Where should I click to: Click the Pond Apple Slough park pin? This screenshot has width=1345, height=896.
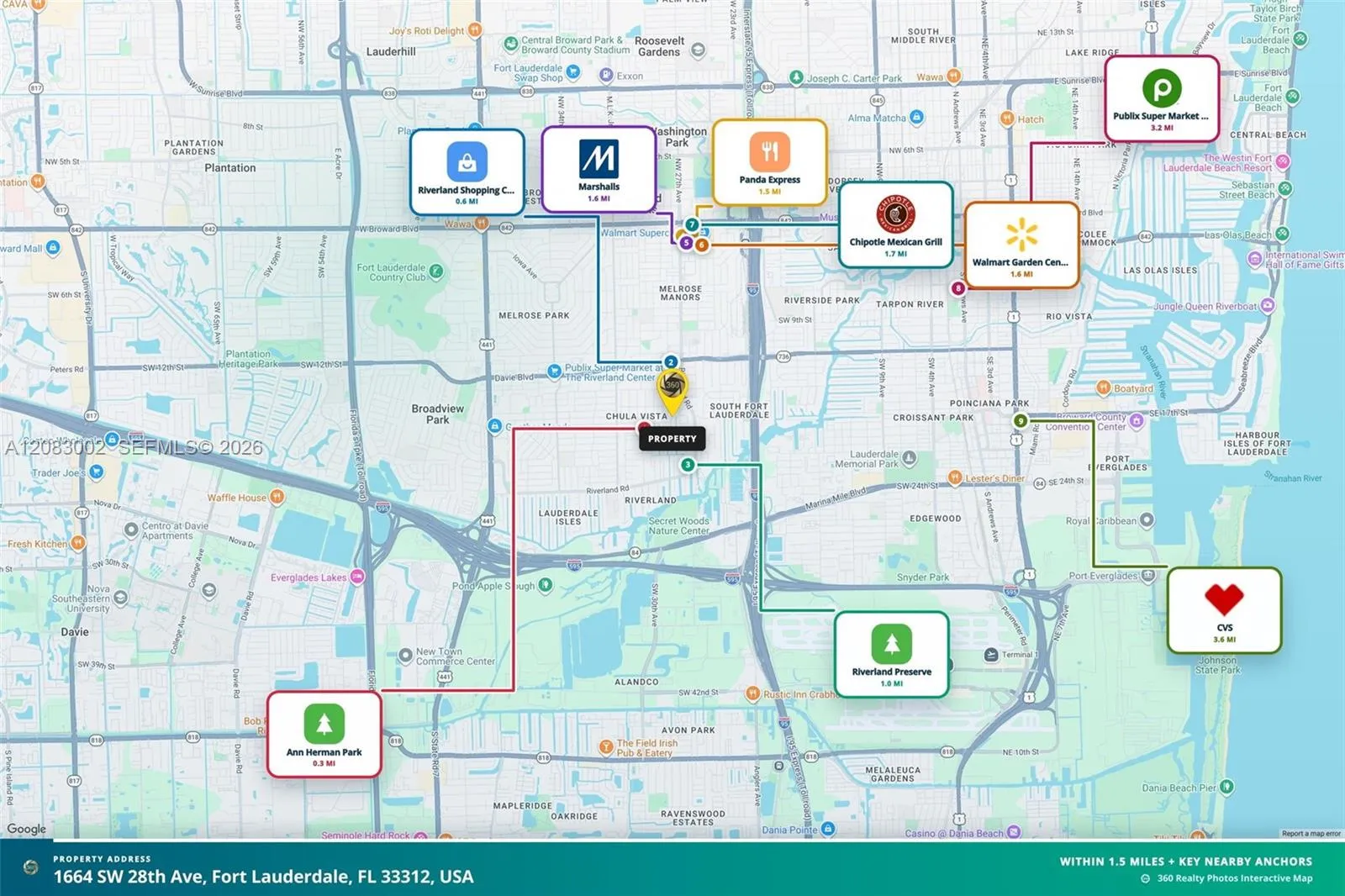click(546, 584)
